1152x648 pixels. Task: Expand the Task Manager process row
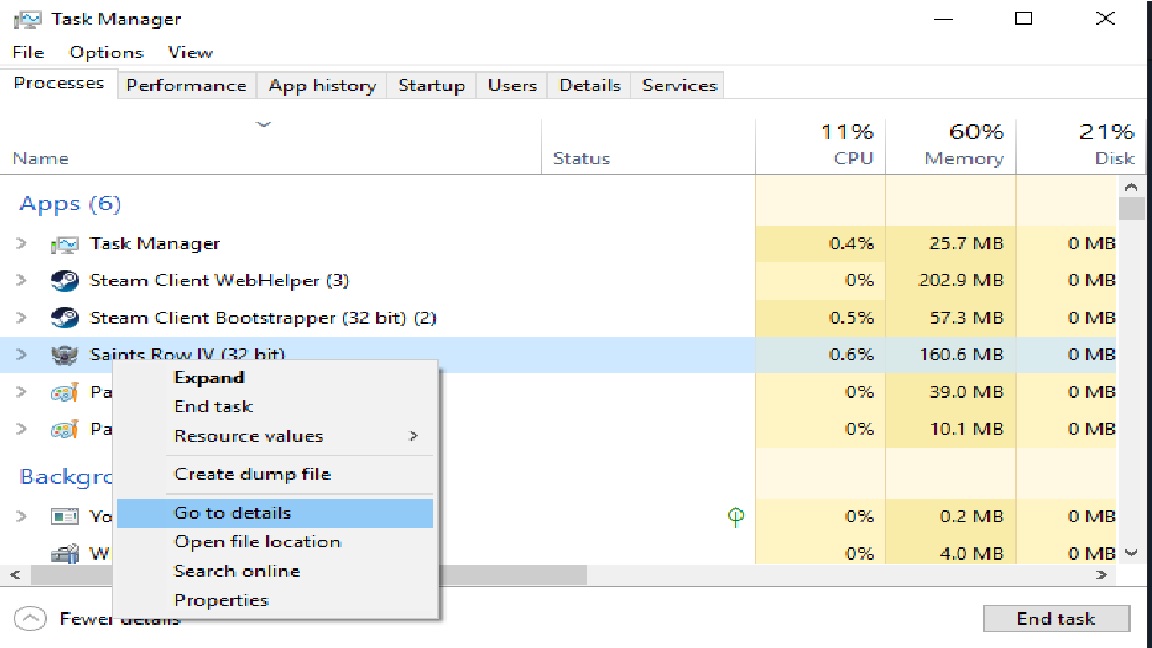click(21, 244)
